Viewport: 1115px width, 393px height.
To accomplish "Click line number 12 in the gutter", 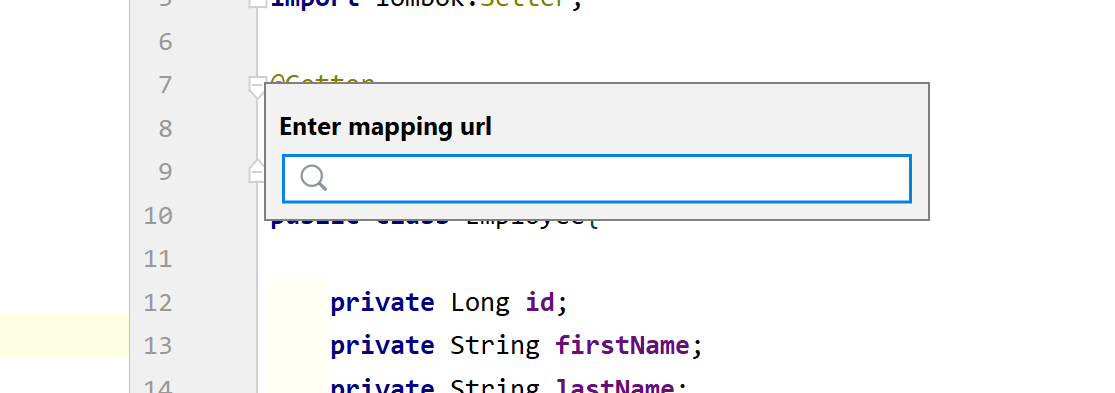I will tap(158, 303).
